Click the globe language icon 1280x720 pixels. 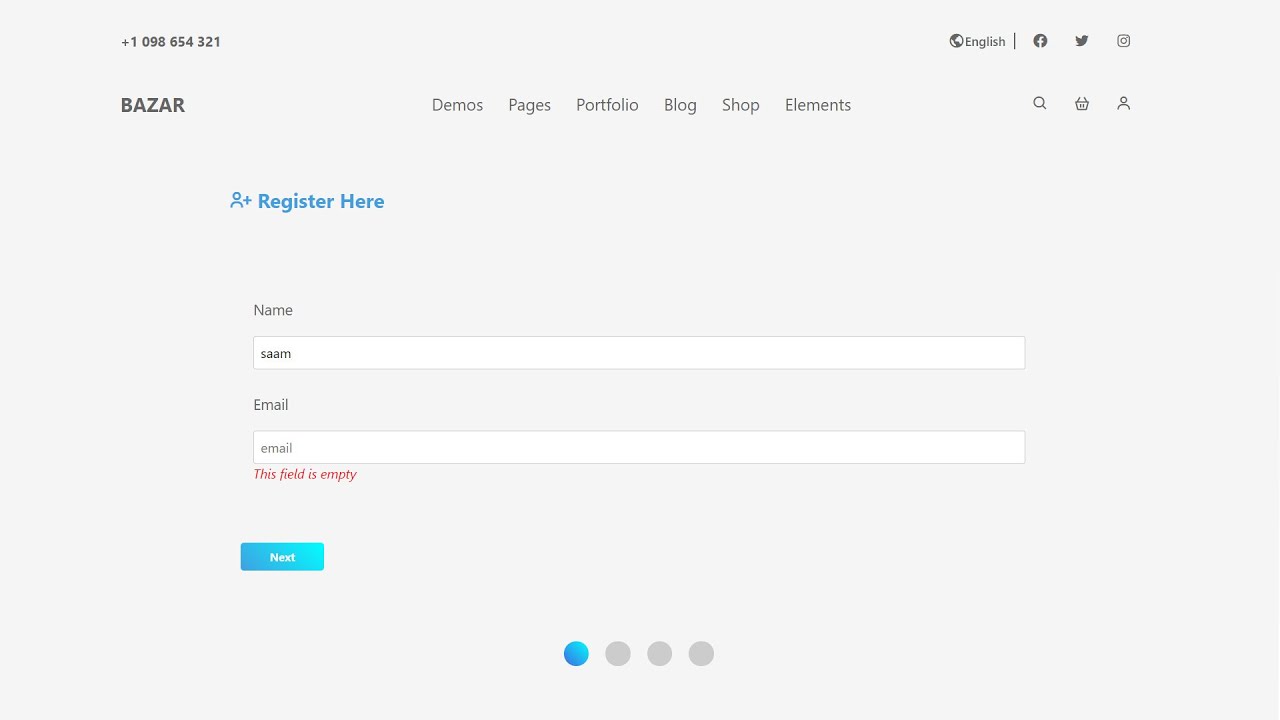click(x=956, y=41)
